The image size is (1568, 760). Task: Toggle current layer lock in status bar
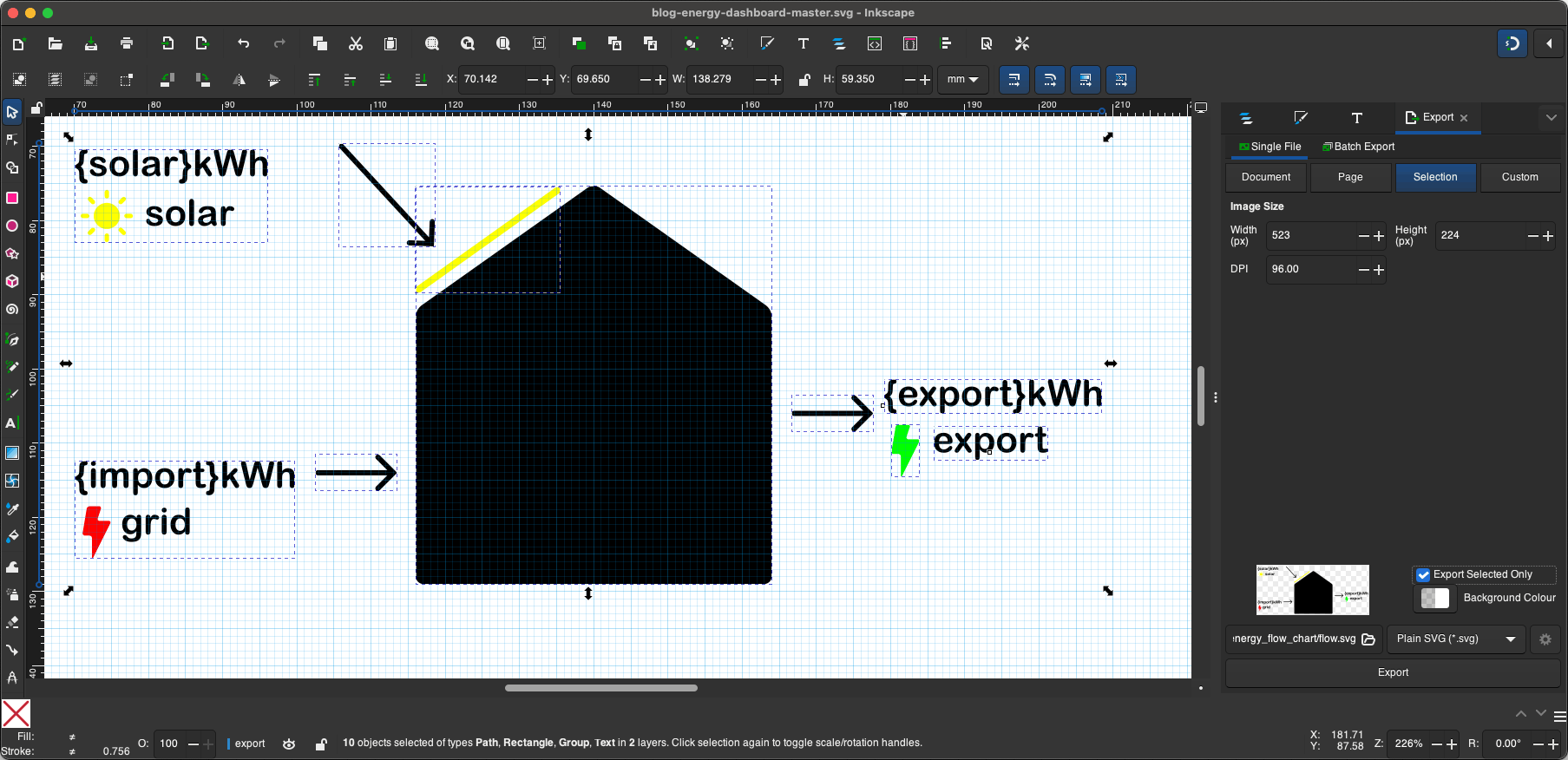coord(321,744)
